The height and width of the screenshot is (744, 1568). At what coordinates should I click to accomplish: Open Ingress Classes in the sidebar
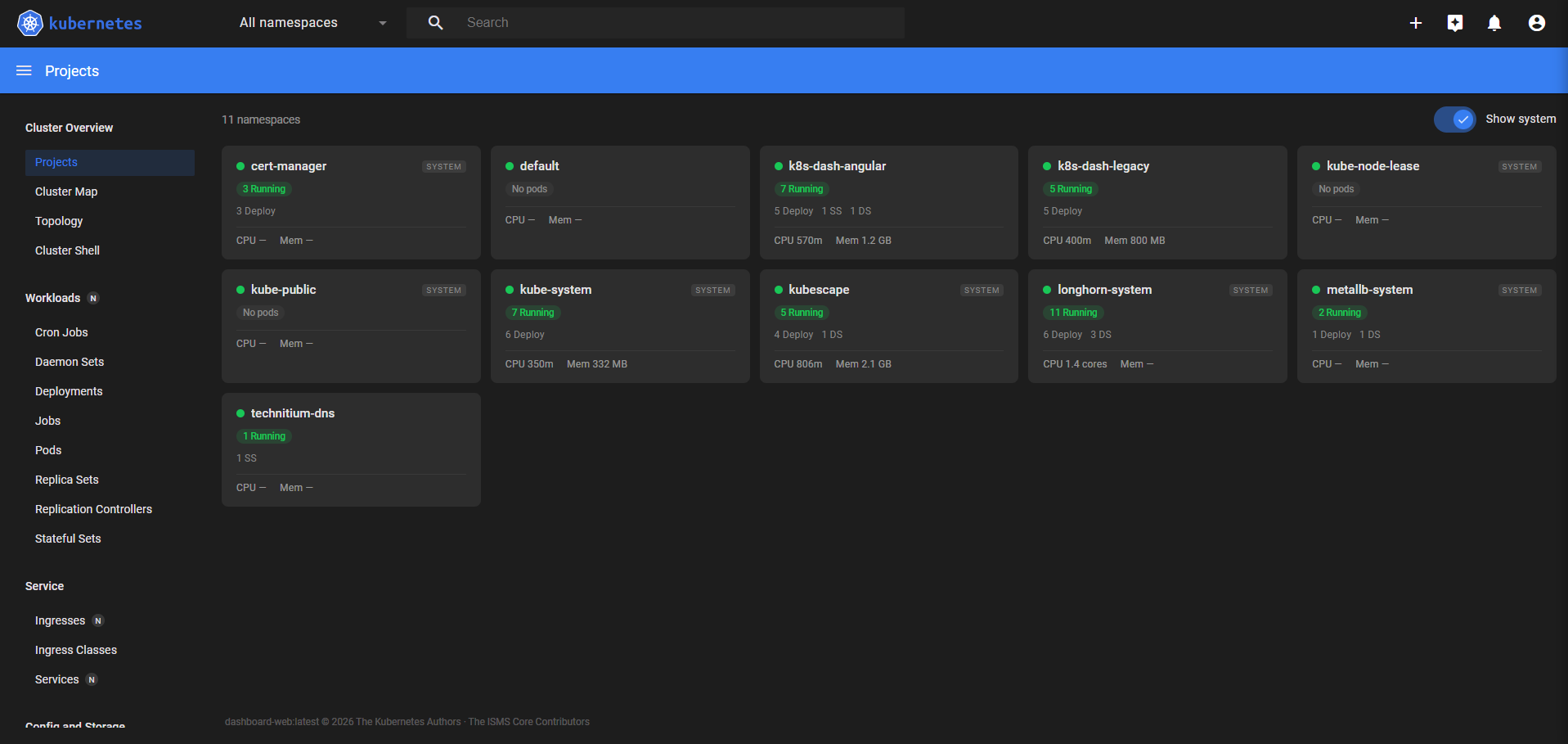76,650
